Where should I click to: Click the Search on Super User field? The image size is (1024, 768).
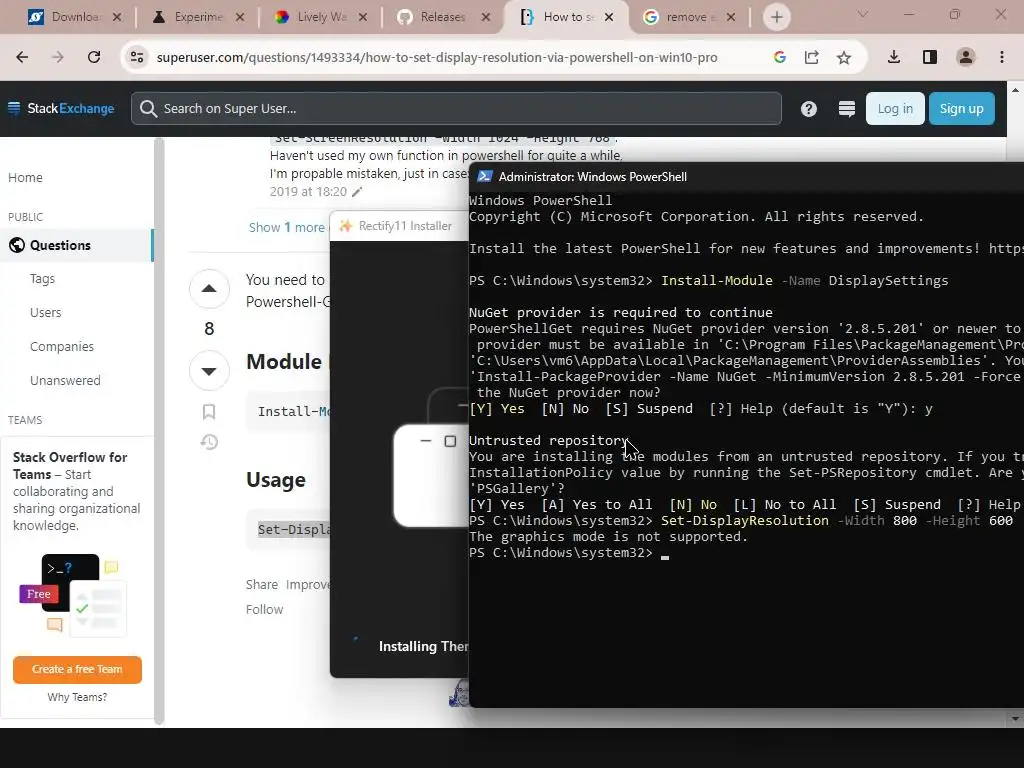456,108
